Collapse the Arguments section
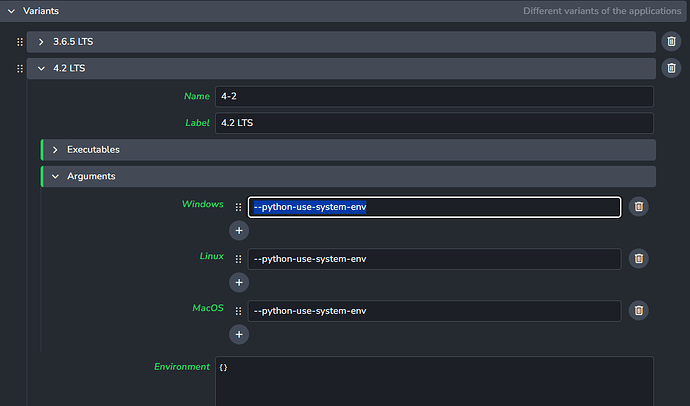This screenshot has width=690, height=406. tap(55, 176)
